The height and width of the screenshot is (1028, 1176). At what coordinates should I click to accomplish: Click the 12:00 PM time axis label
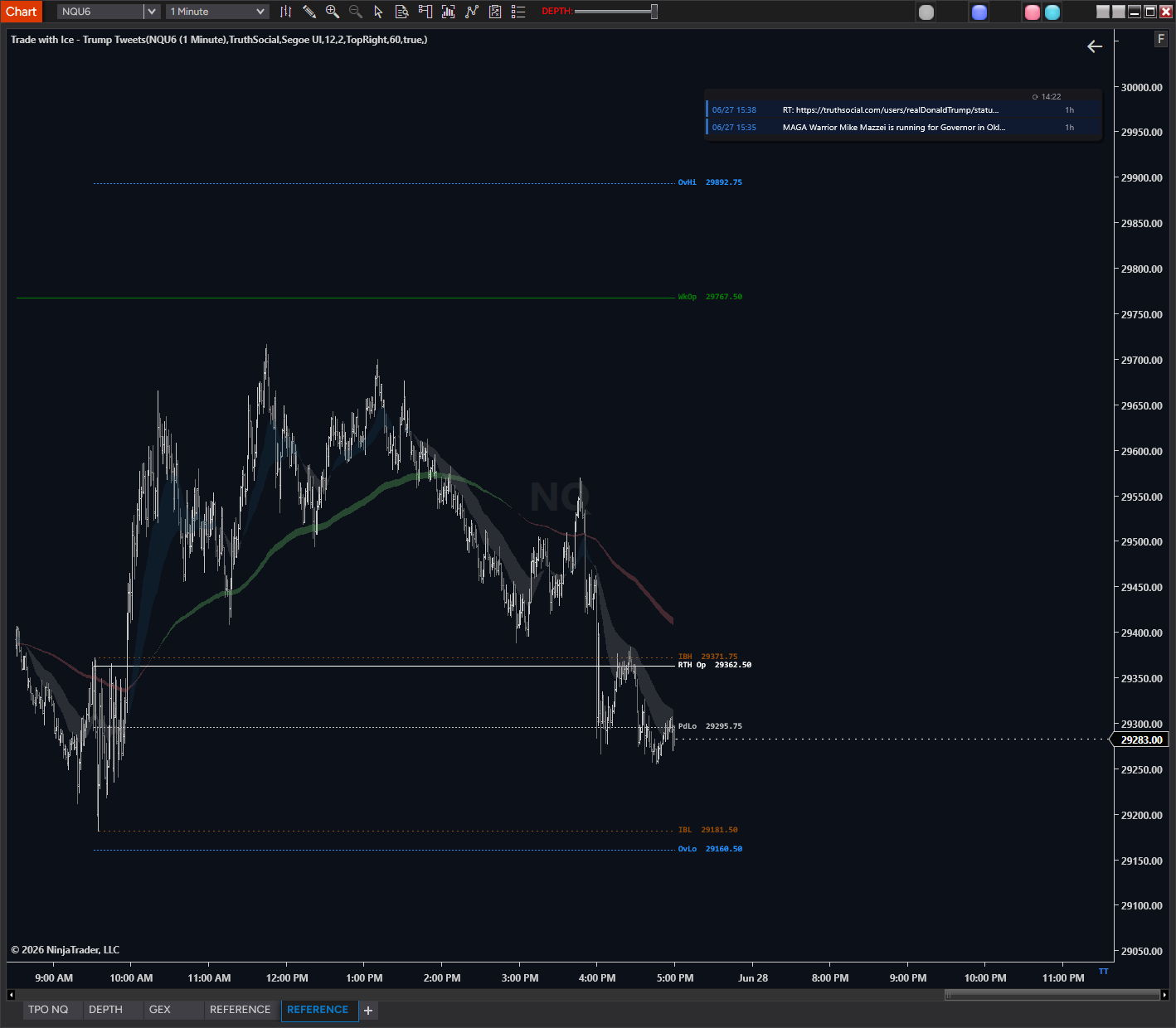coord(287,978)
